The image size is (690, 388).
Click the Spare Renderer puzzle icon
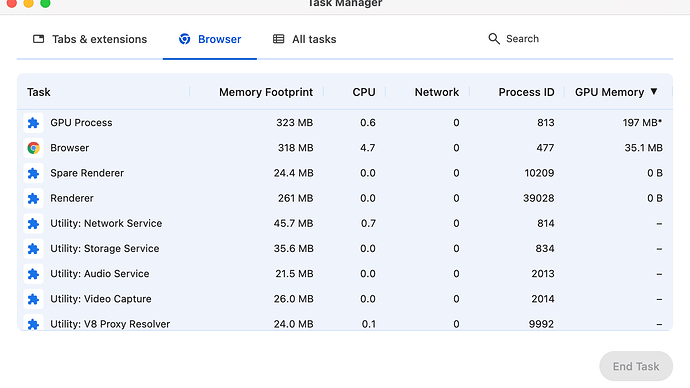point(33,173)
